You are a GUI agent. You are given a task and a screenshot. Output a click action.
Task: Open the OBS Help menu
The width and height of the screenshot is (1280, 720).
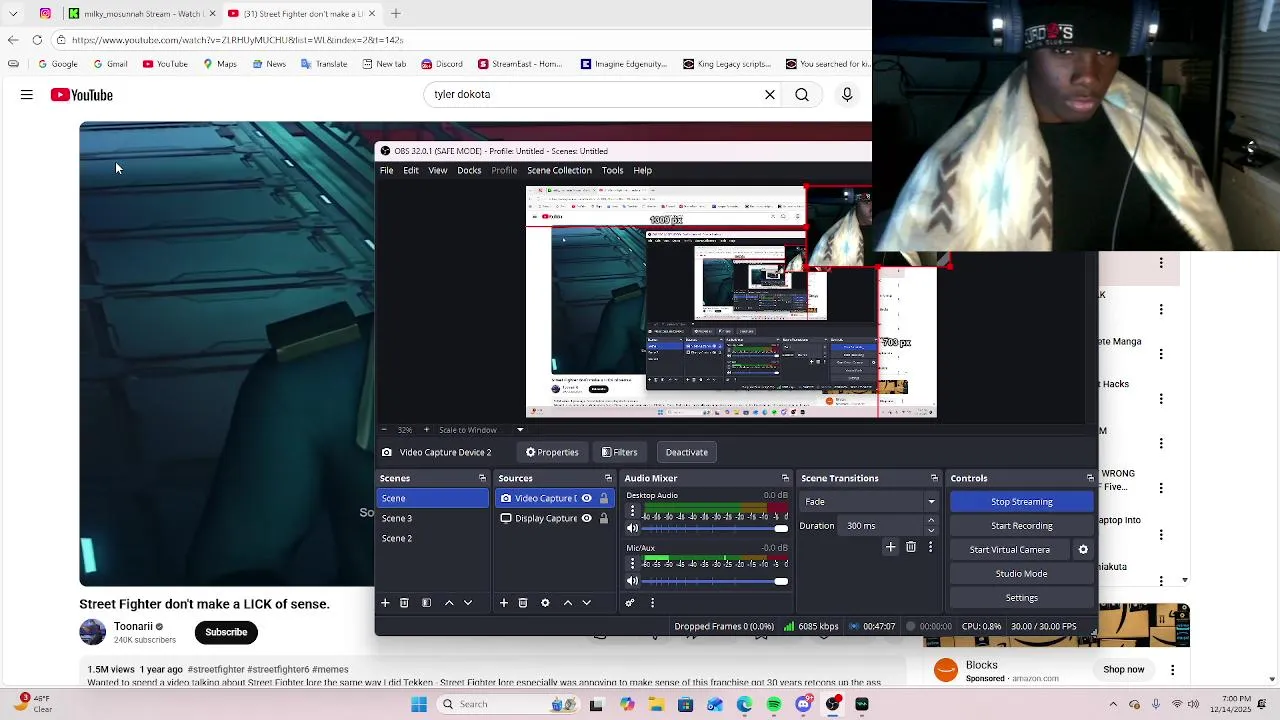point(643,171)
